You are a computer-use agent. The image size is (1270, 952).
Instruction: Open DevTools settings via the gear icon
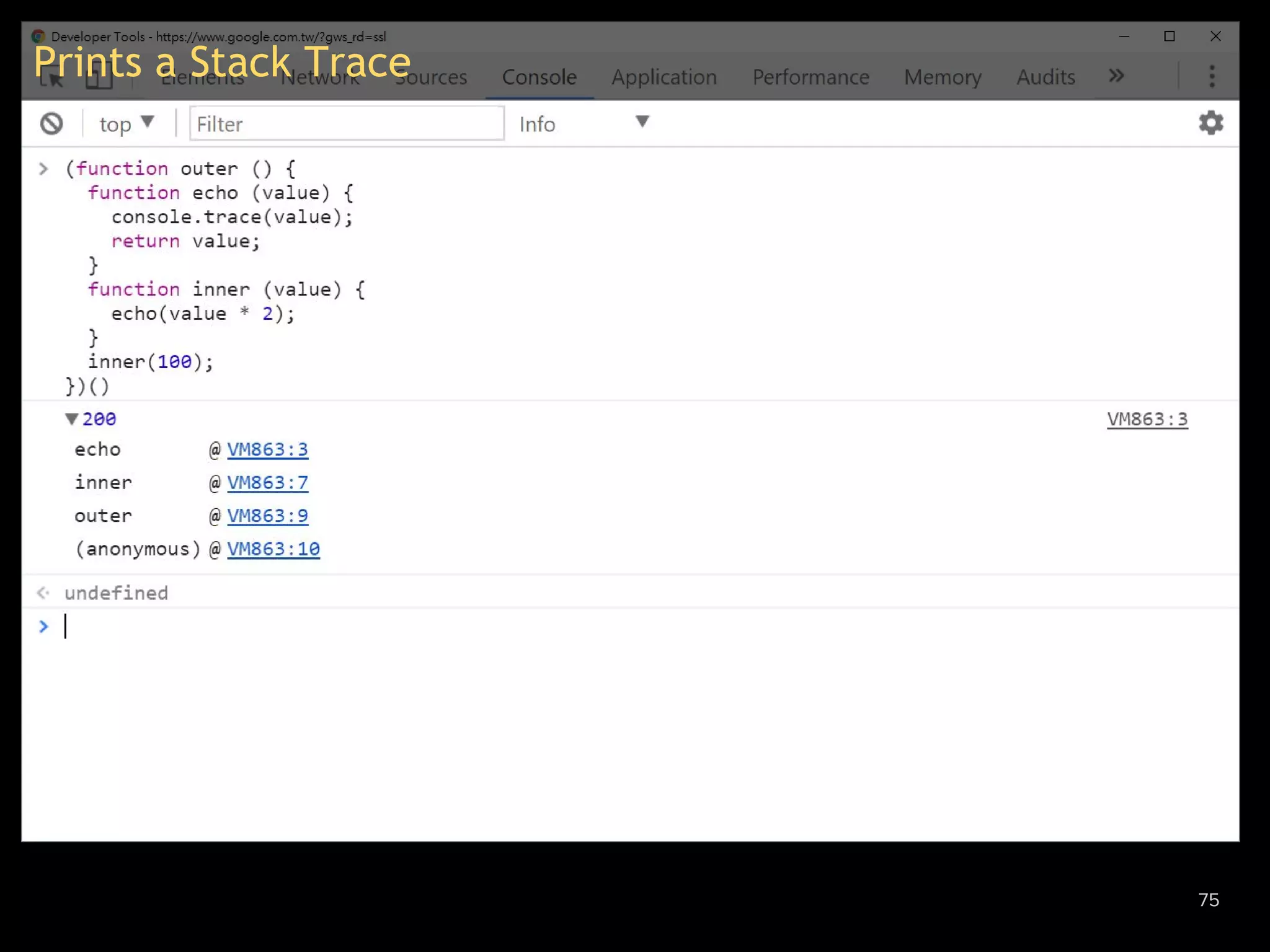coord(1211,123)
